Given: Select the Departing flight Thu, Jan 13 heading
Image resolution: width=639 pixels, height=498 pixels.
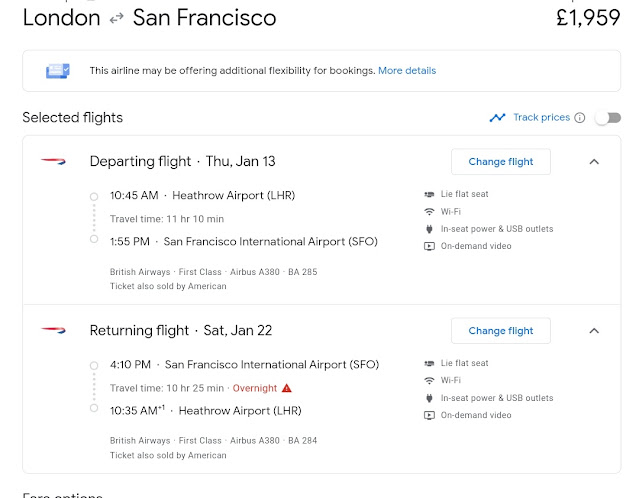Looking at the screenshot, I should tap(183, 161).
